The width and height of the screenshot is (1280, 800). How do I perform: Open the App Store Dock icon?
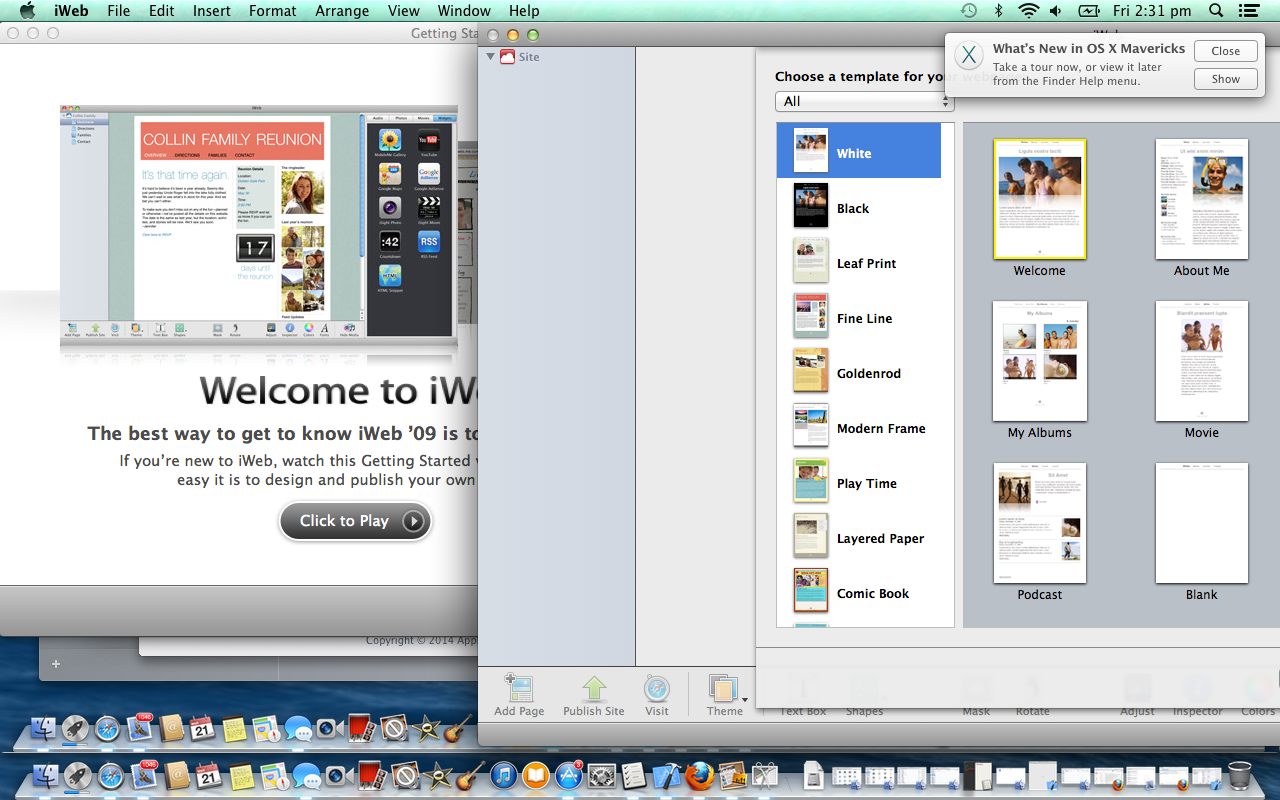569,775
